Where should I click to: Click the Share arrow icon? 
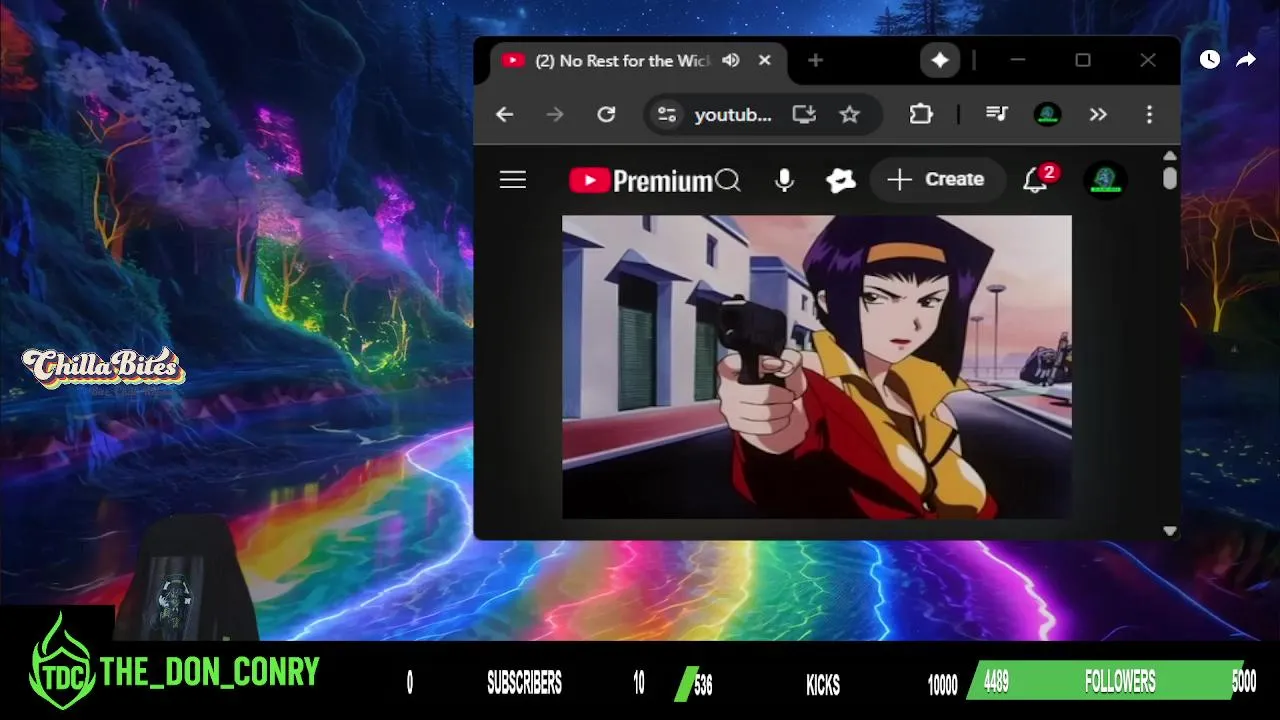click(1246, 60)
